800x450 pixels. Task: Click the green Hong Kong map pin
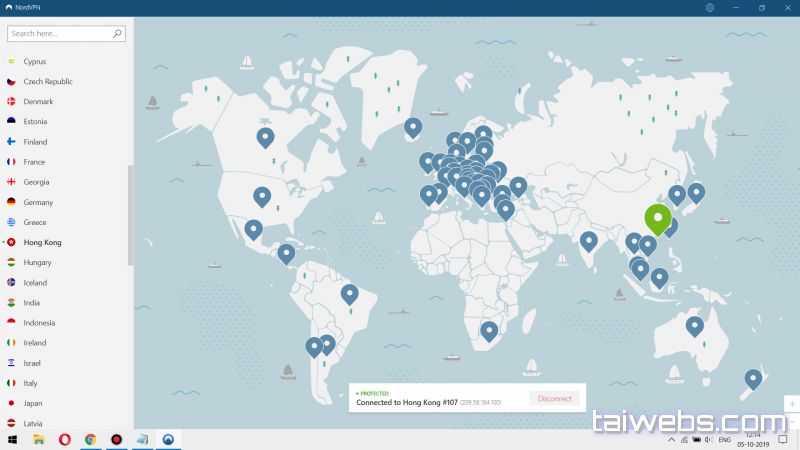point(657,216)
